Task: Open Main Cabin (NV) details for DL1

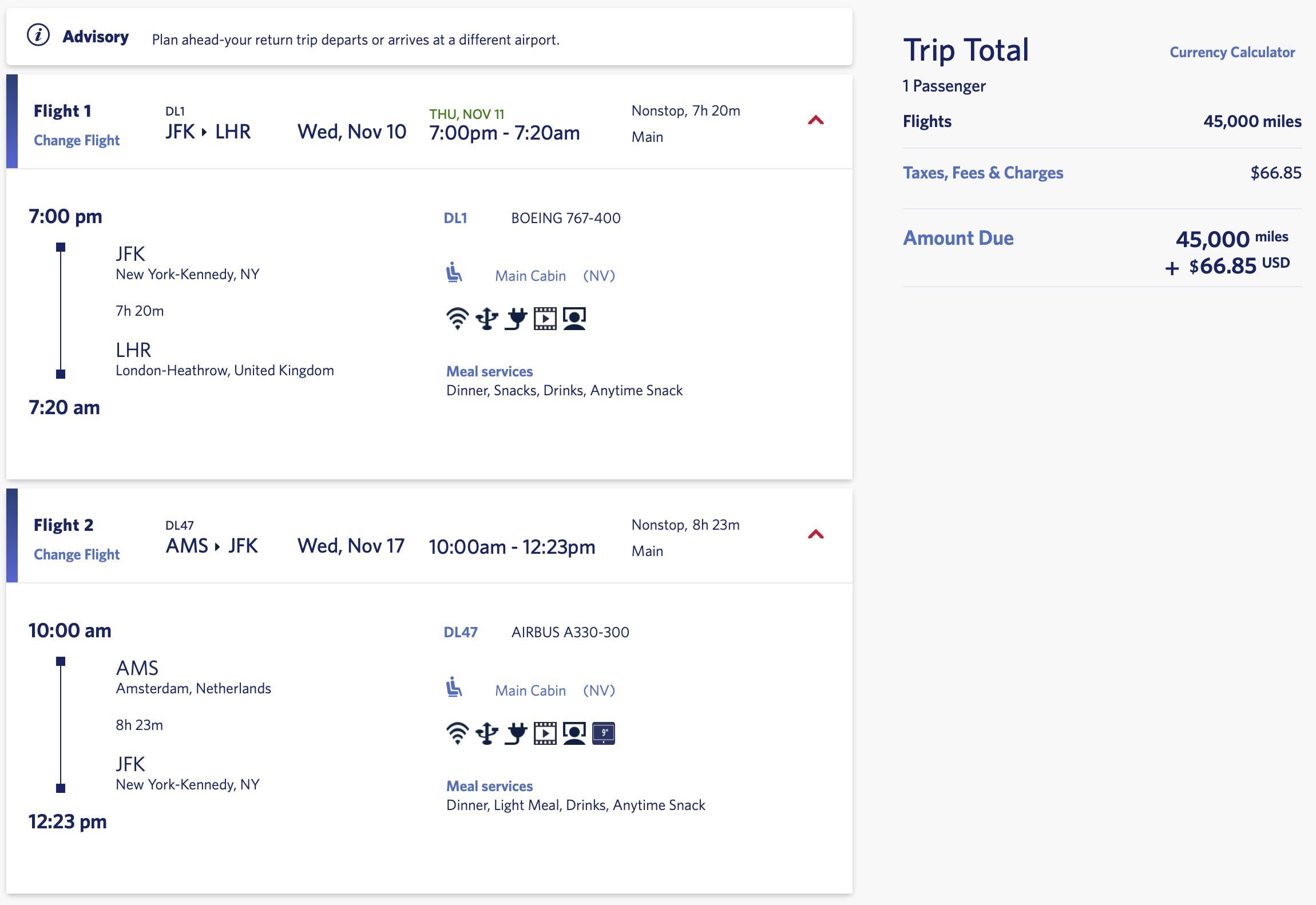Action: click(x=555, y=276)
